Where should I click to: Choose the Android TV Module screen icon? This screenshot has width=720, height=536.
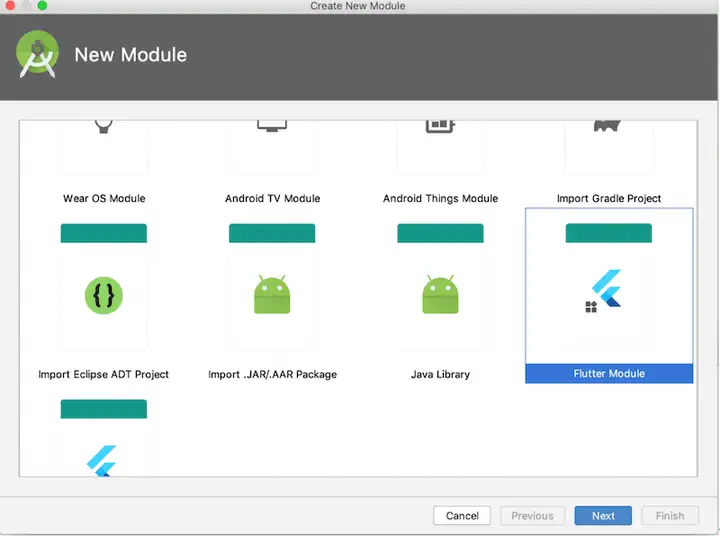272,126
